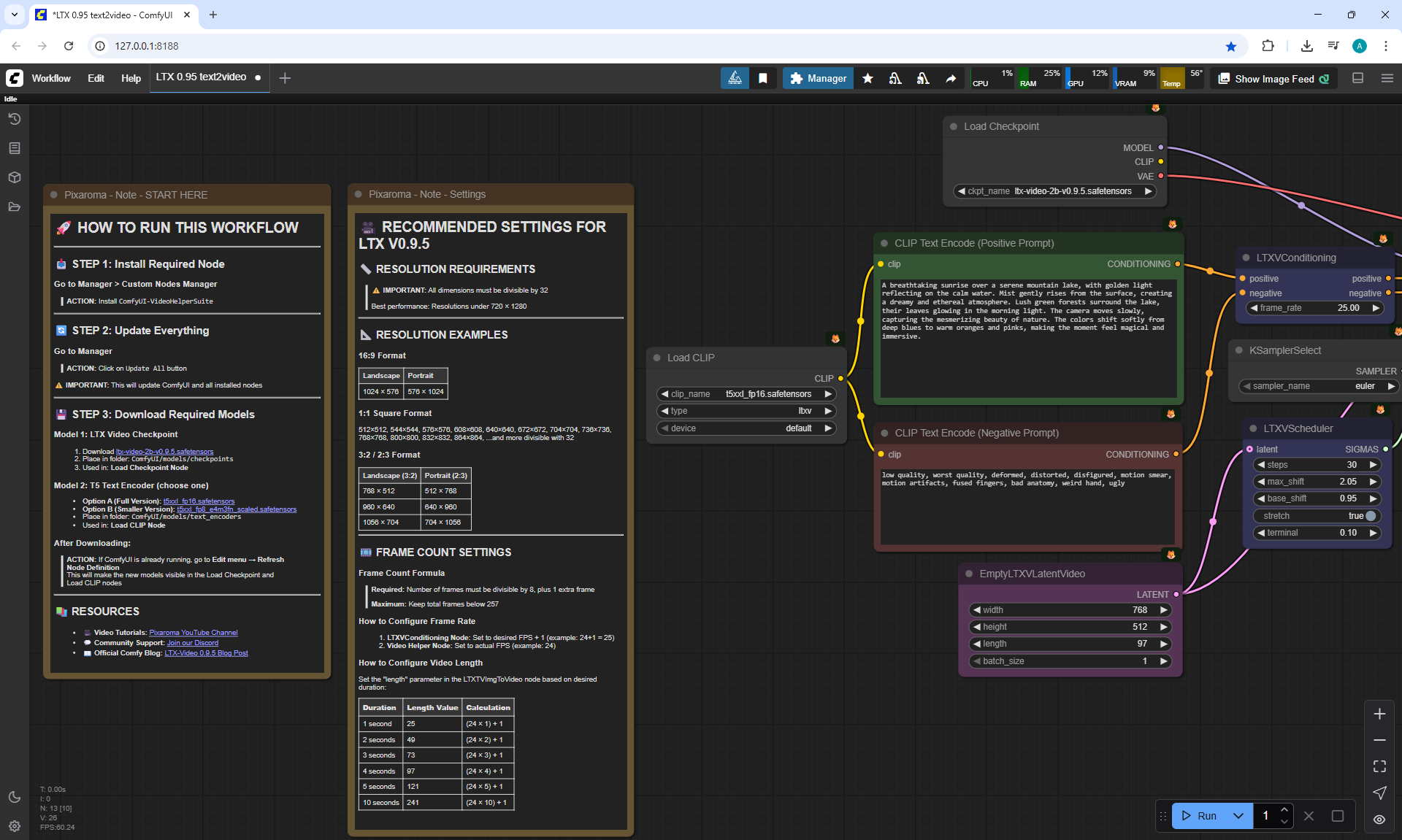Click the bookmark icon in toolbar
This screenshot has width=1402, height=840.
click(x=763, y=78)
